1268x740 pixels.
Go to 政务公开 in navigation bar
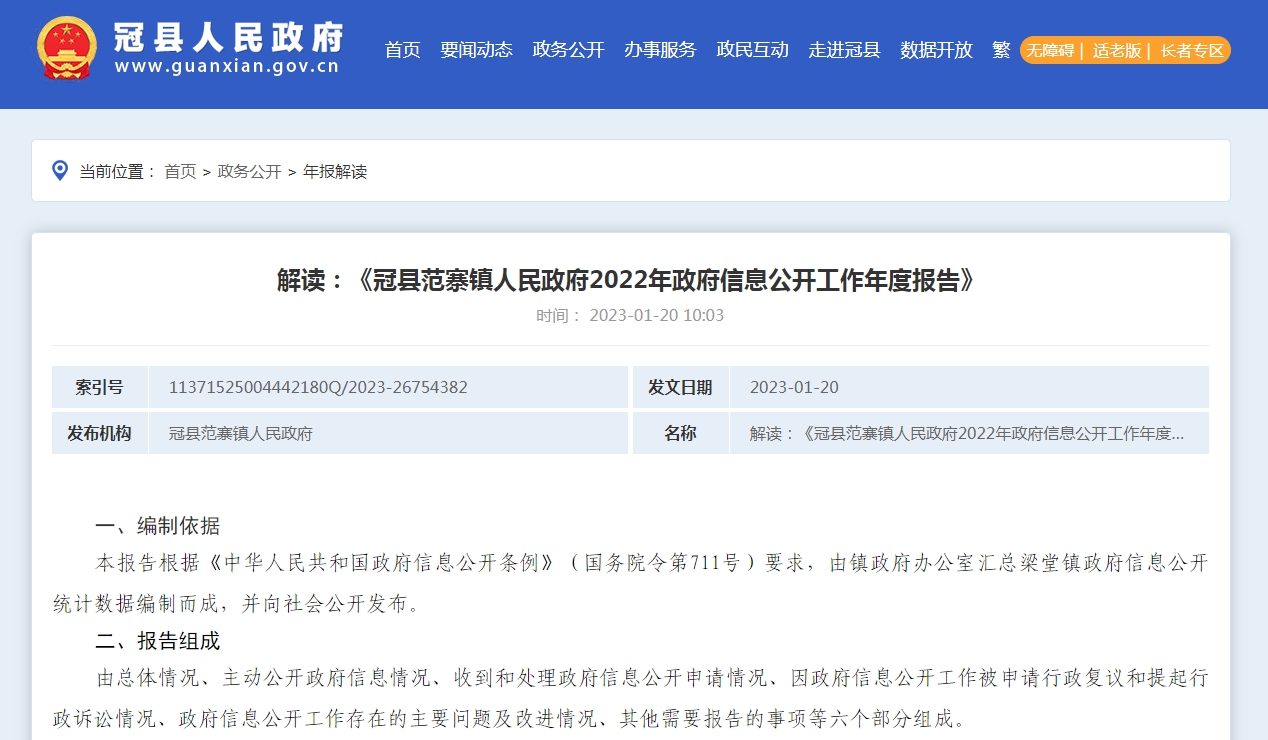tap(569, 50)
